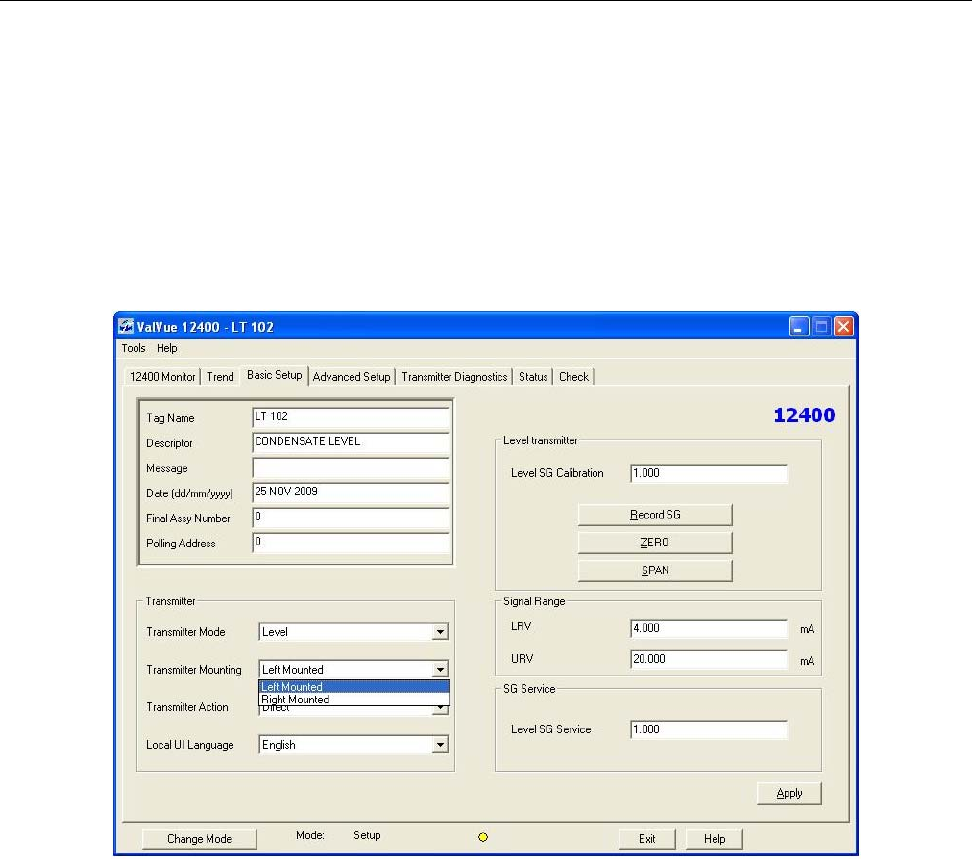
Task: Open the Status tab
Action: point(533,377)
